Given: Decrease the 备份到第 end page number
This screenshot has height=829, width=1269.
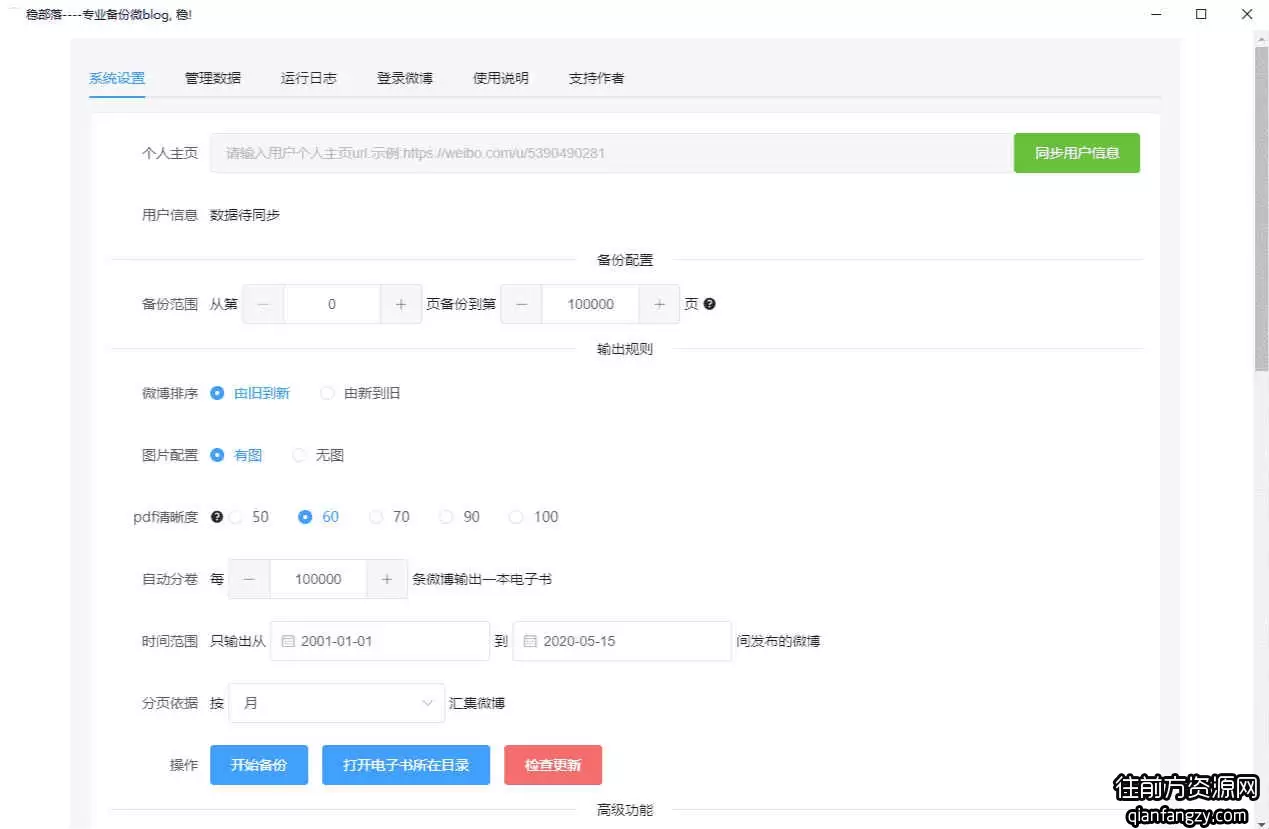Looking at the screenshot, I should click(x=521, y=304).
